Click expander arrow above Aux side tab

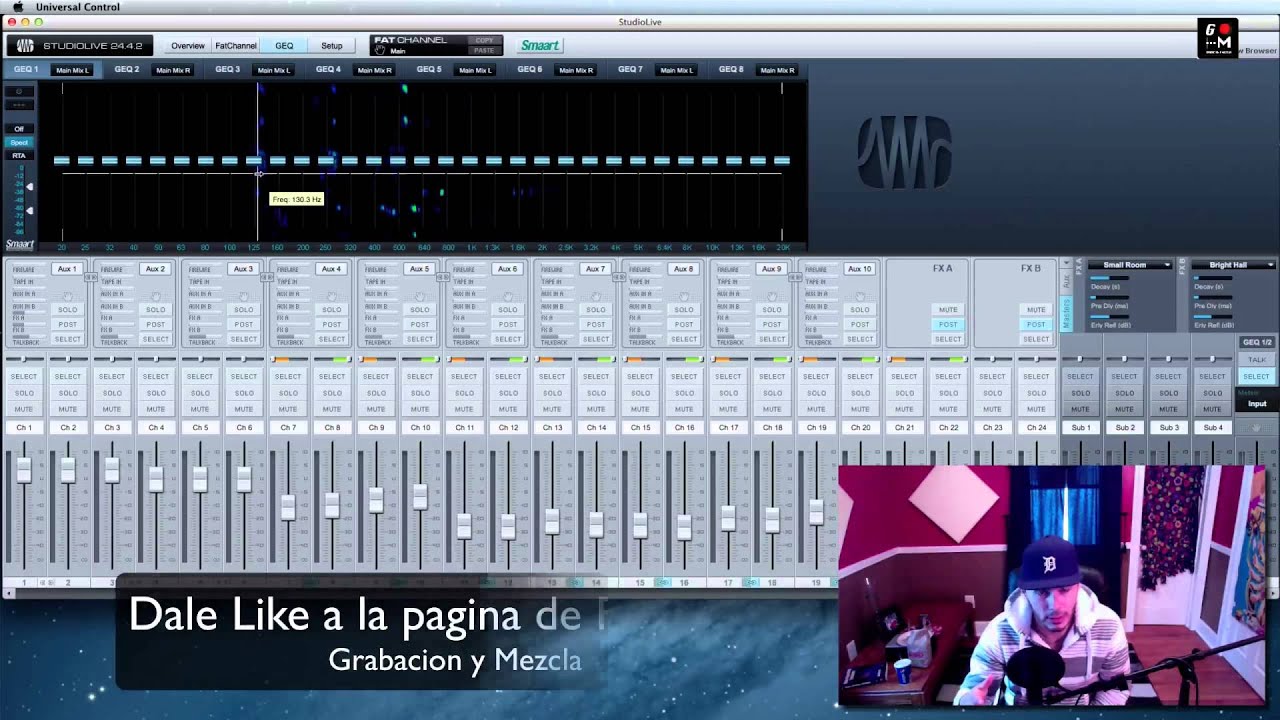tap(1066, 263)
